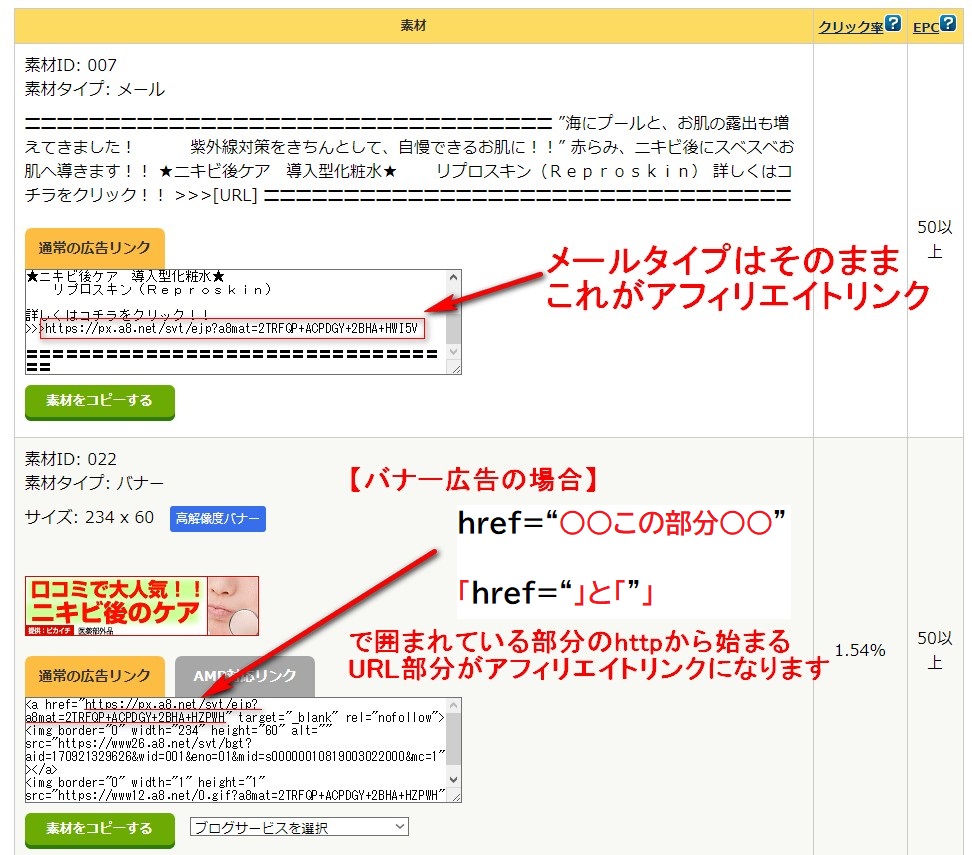Click the resize grip of mail textarea
The image size is (972, 855).
click(456, 369)
